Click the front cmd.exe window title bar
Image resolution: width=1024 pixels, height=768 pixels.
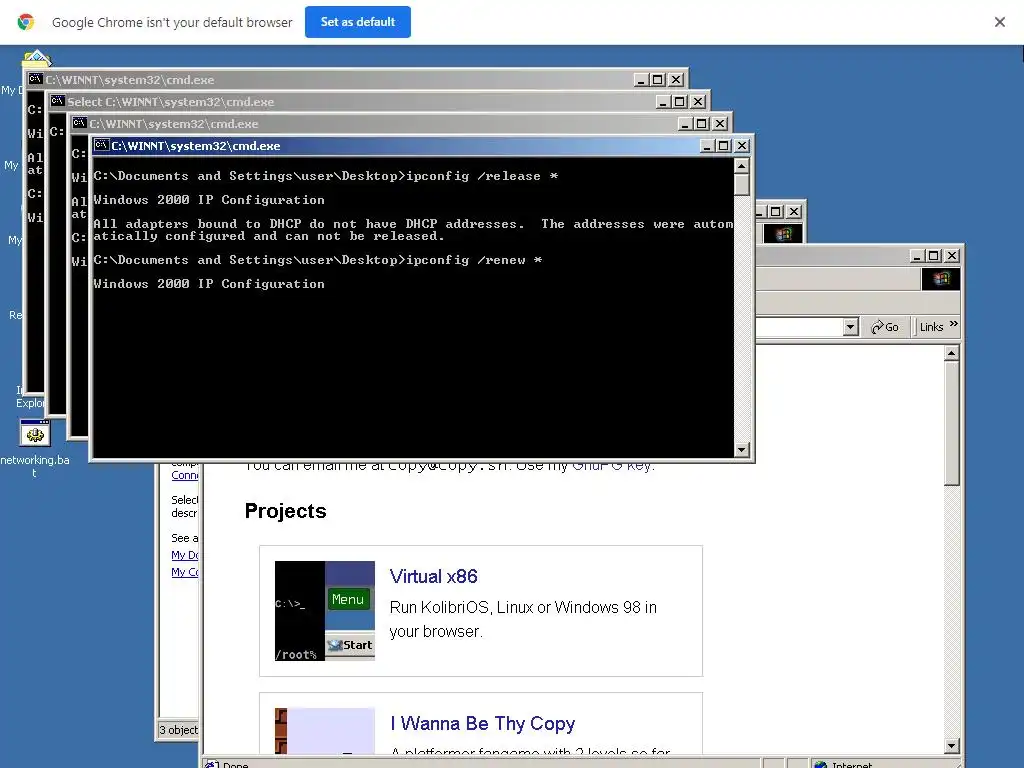[421, 145]
